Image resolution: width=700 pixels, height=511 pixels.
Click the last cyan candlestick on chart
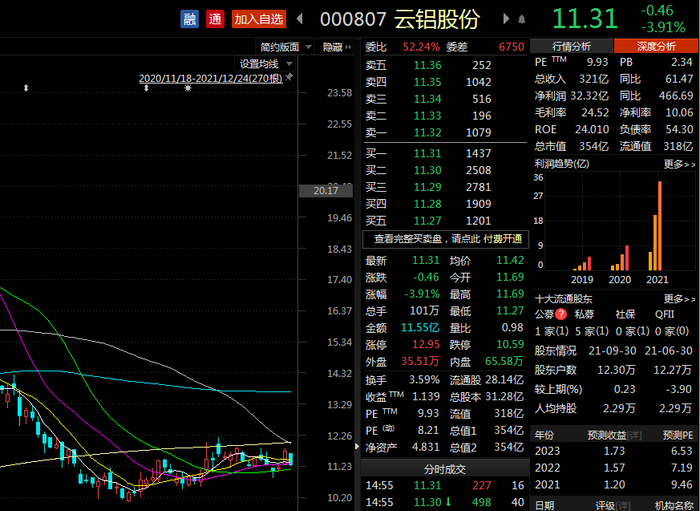291,459
